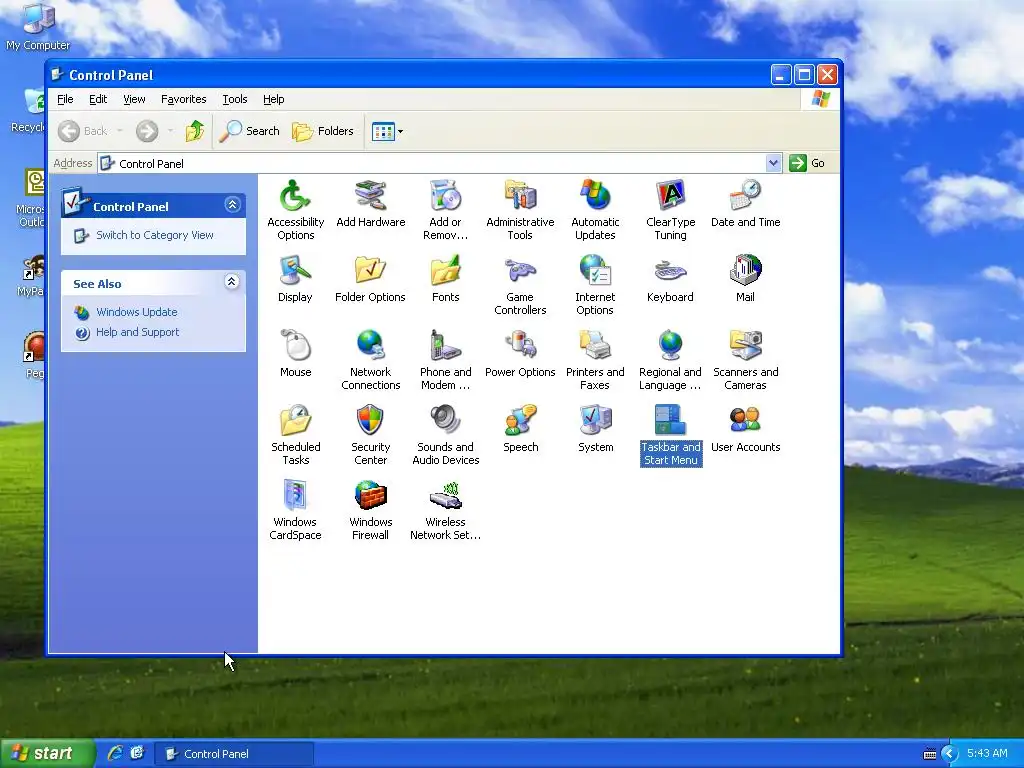Select the Folder Options icon
The width and height of the screenshot is (1024, 768).
pos(370,279)
